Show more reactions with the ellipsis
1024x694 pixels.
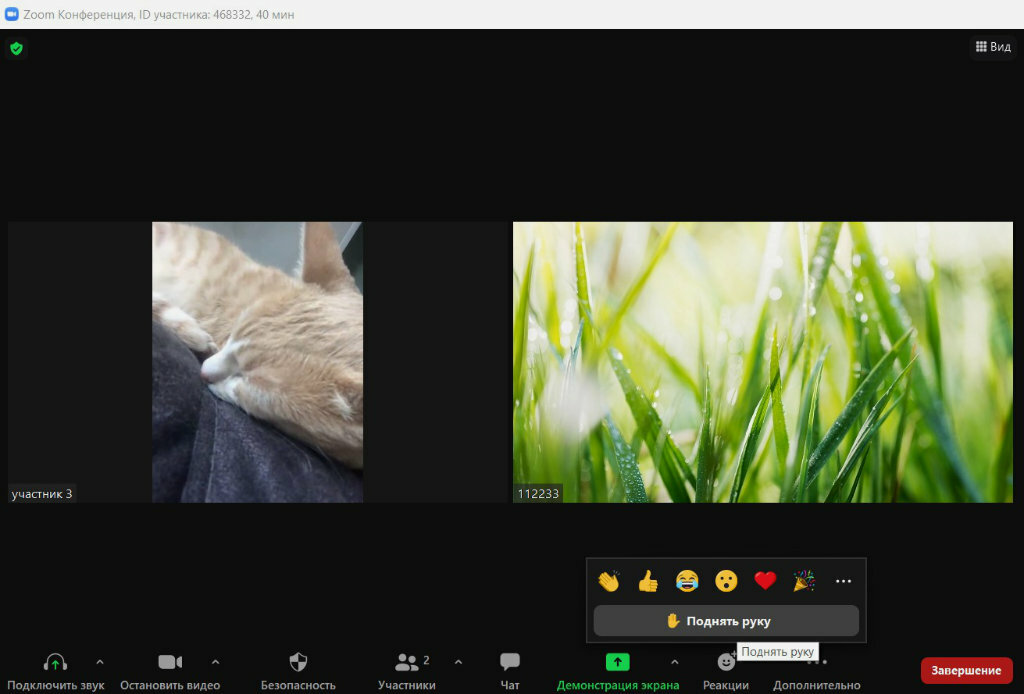click(x=843, y=581)
